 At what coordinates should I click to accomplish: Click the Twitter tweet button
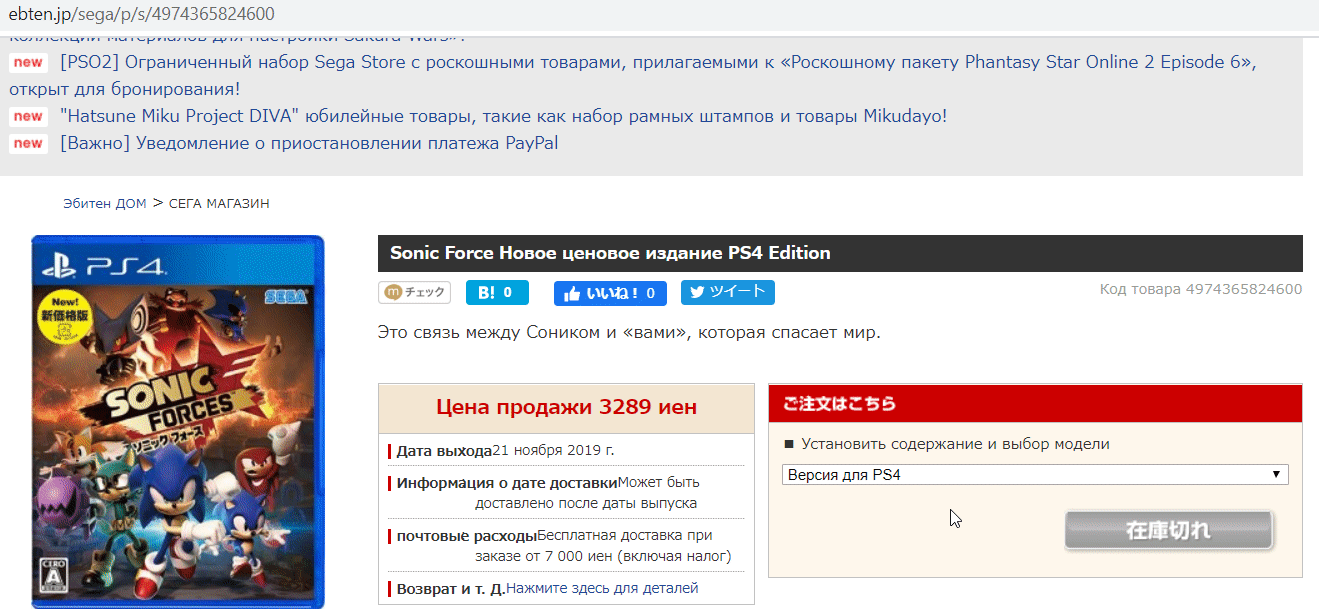(x=728, y=293)
